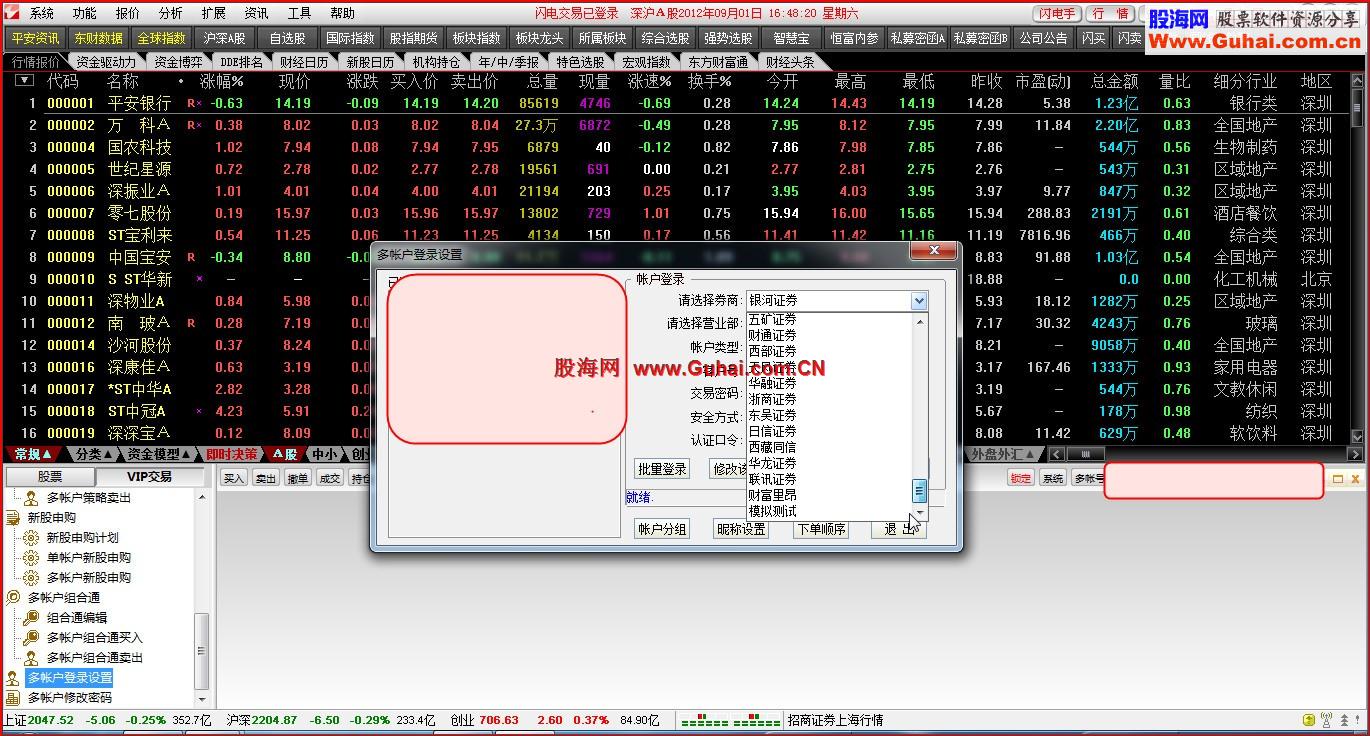This screenshot has height=736, width=1370.
Task: Select the 多帐户修改密码 tree item
Action: [70, 697]
